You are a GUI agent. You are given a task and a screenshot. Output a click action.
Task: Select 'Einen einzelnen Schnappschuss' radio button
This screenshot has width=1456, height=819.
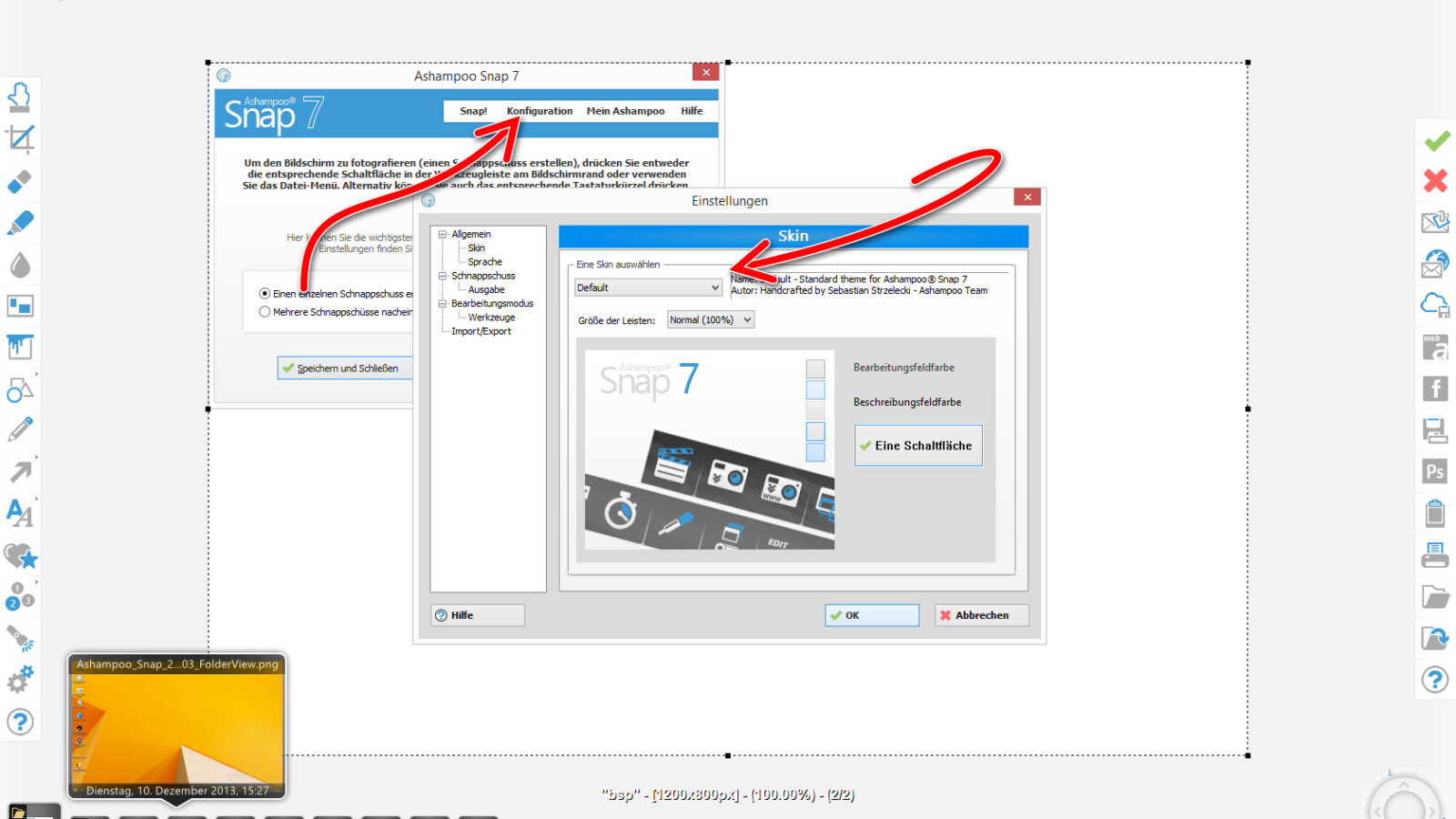coord(265,294)
